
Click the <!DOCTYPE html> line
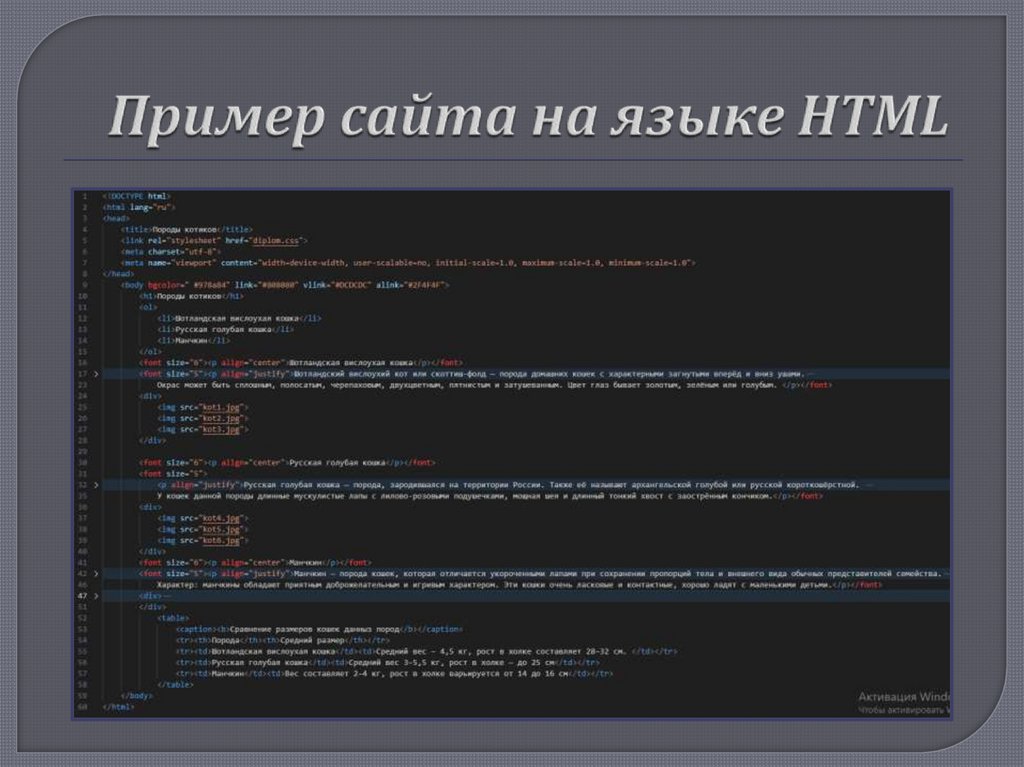point(136,196)
